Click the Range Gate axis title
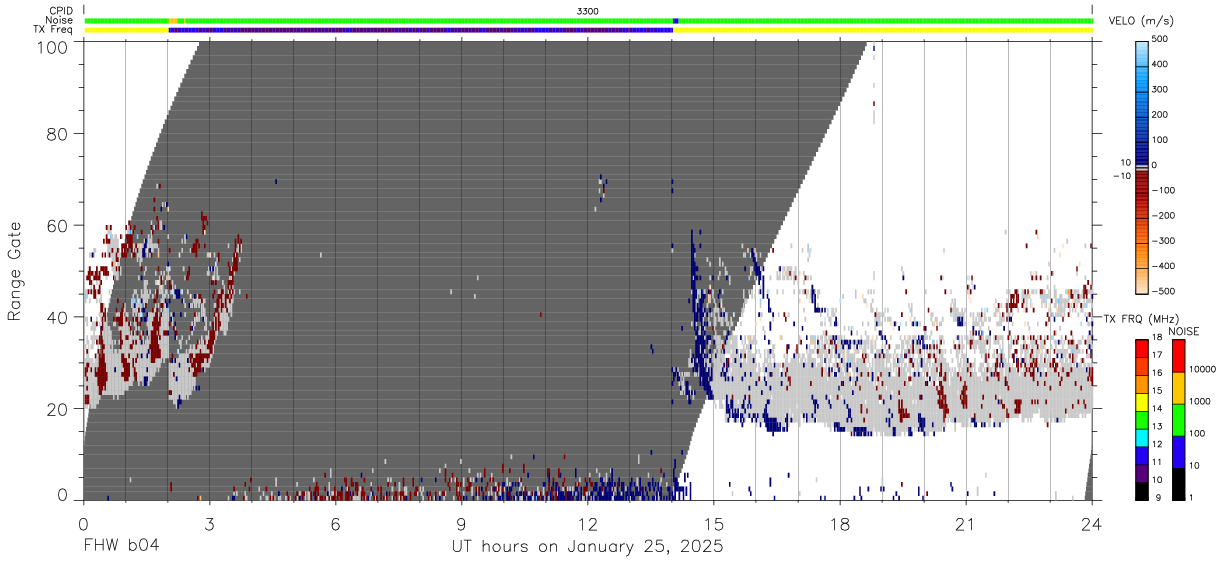Image resolution: width=1228 pixels, height=567 pixels. tap(15, 272)
